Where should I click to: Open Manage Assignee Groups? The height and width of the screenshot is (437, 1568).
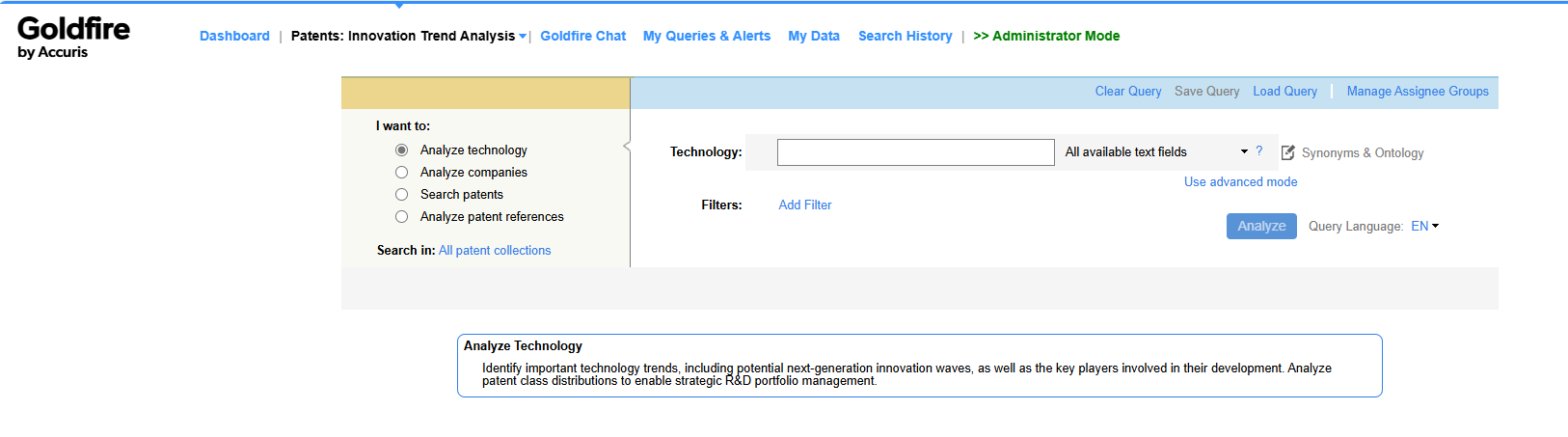coord(1417,92)
